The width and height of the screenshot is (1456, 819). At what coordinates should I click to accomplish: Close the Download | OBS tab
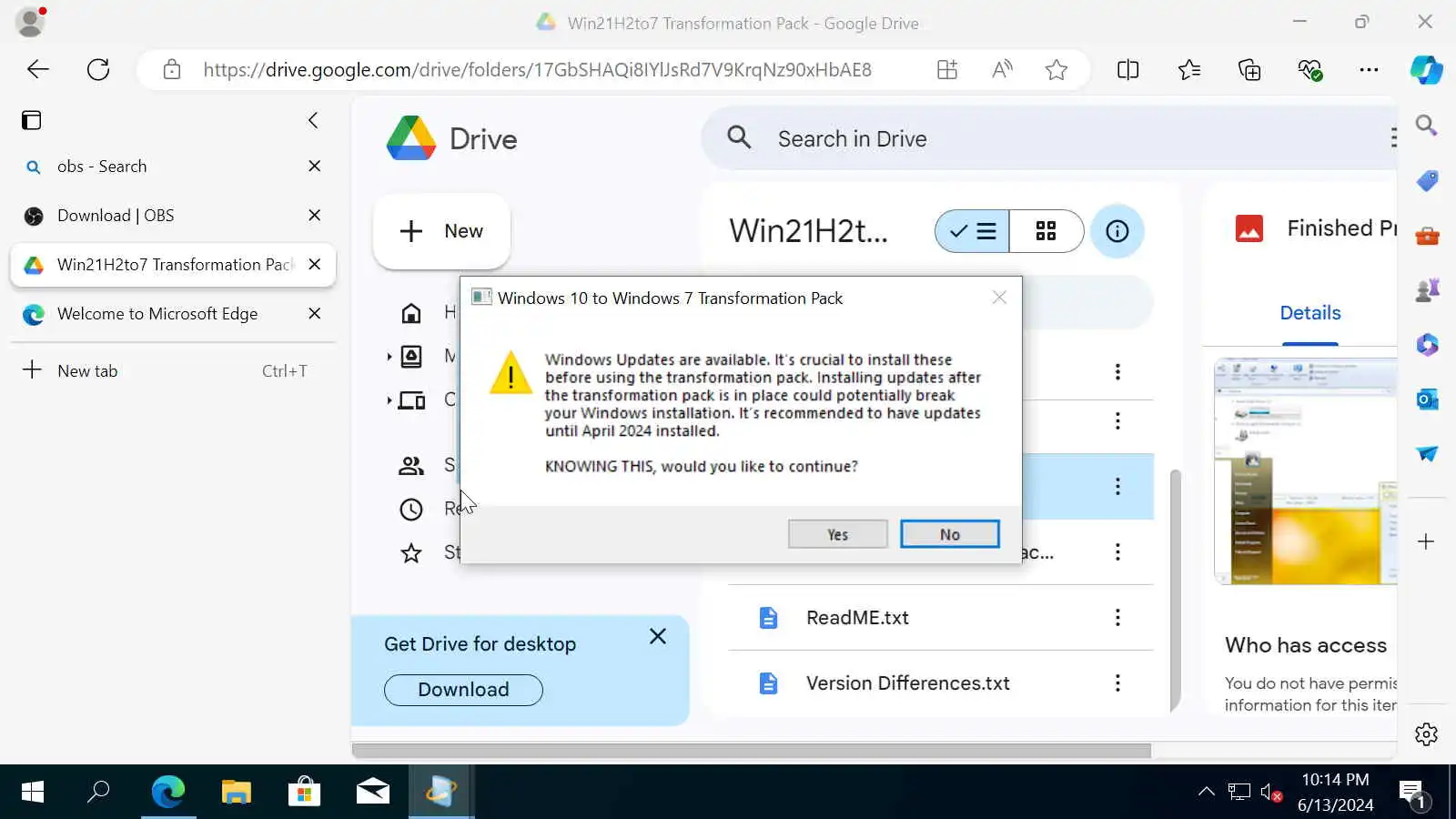click(x=314, y=216)
